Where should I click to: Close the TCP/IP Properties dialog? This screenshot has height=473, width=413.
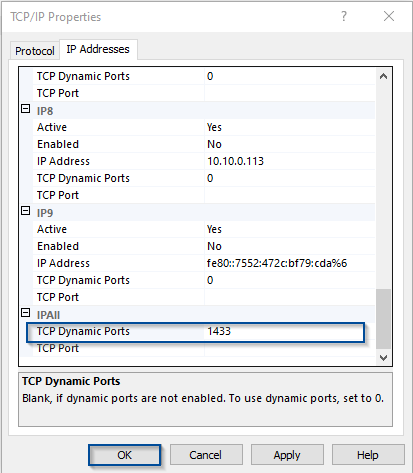[389, 16]
